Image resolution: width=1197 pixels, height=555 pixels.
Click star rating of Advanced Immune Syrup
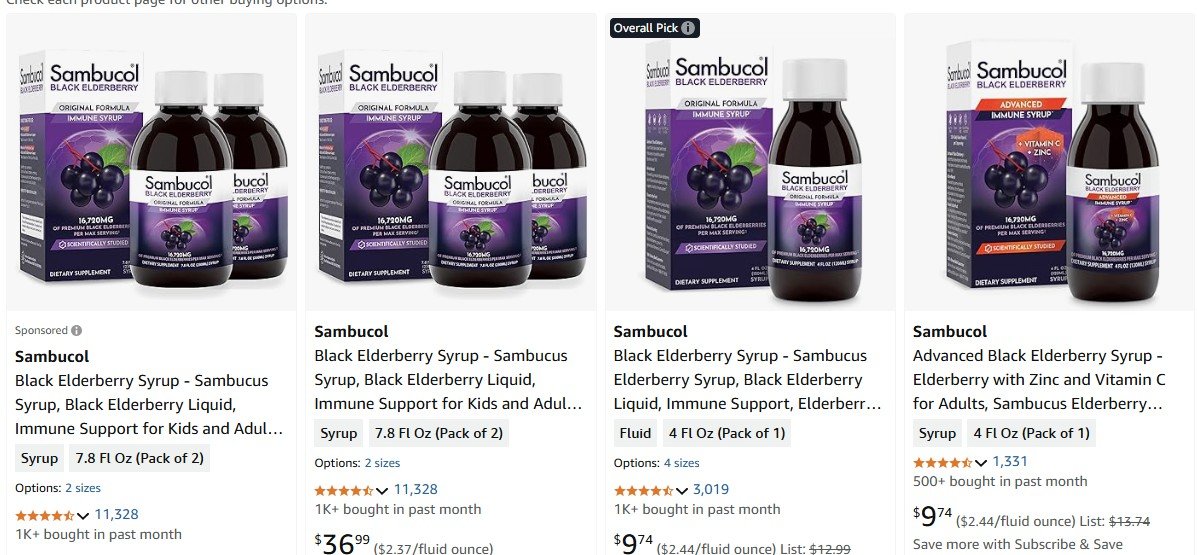click(942, 462)
